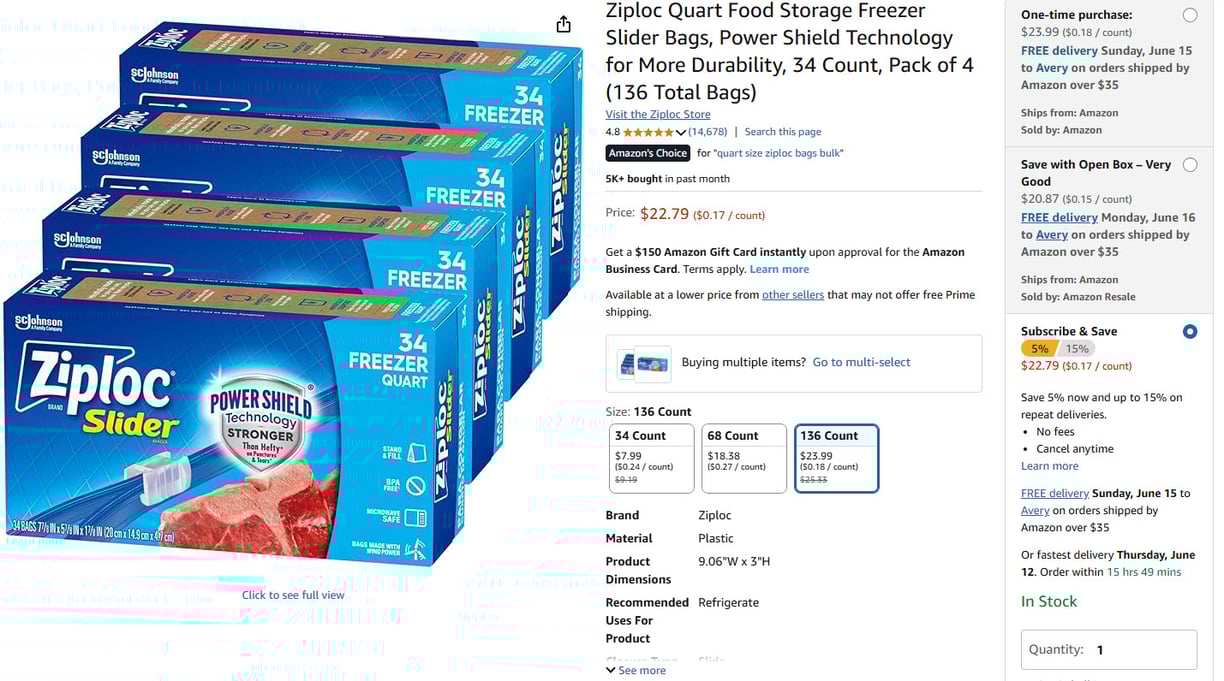Open the Quantity dropdown
This screenshot has height=681, width=1224.
click(x=1109, y=650)
